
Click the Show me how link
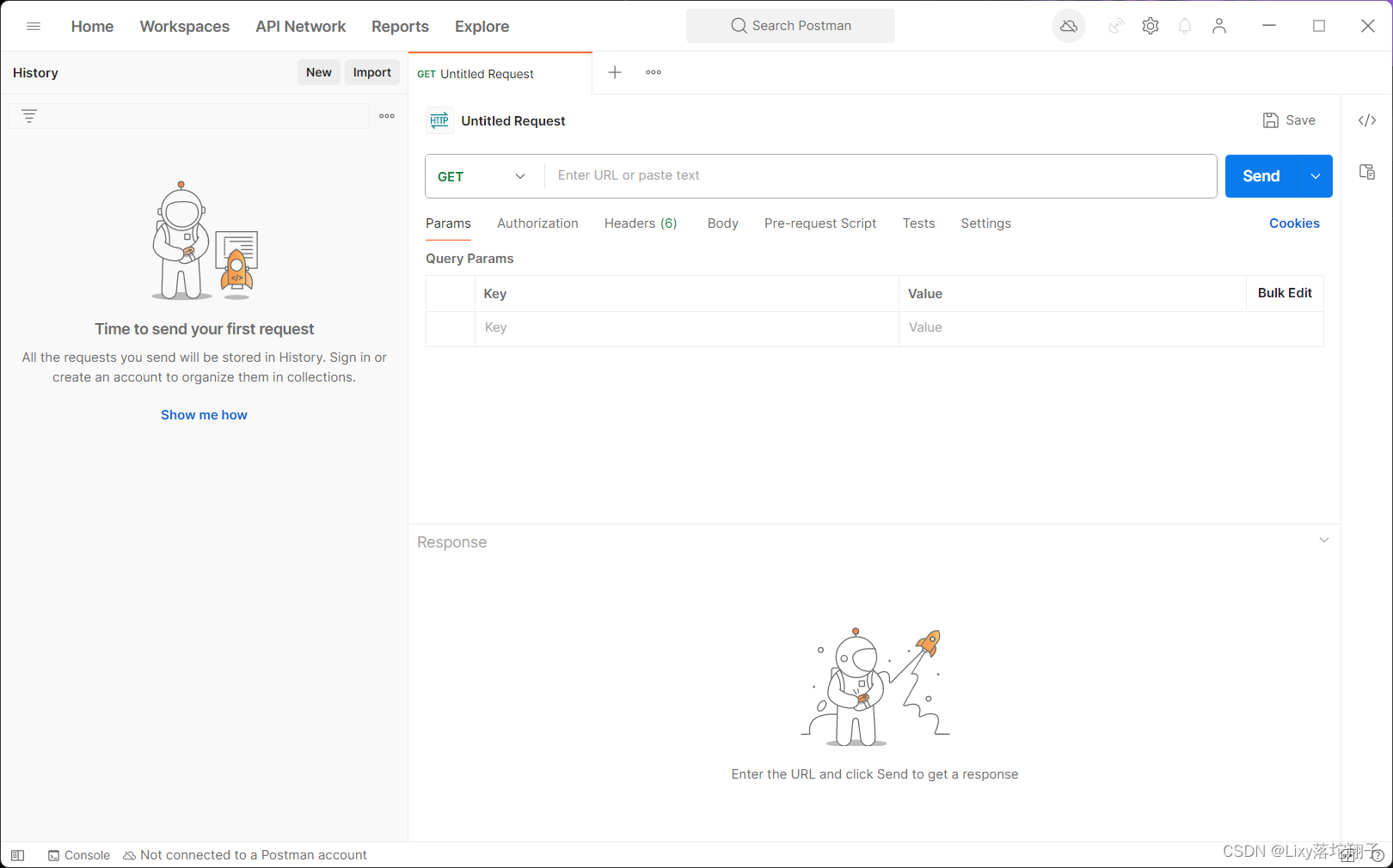point(204,415)
